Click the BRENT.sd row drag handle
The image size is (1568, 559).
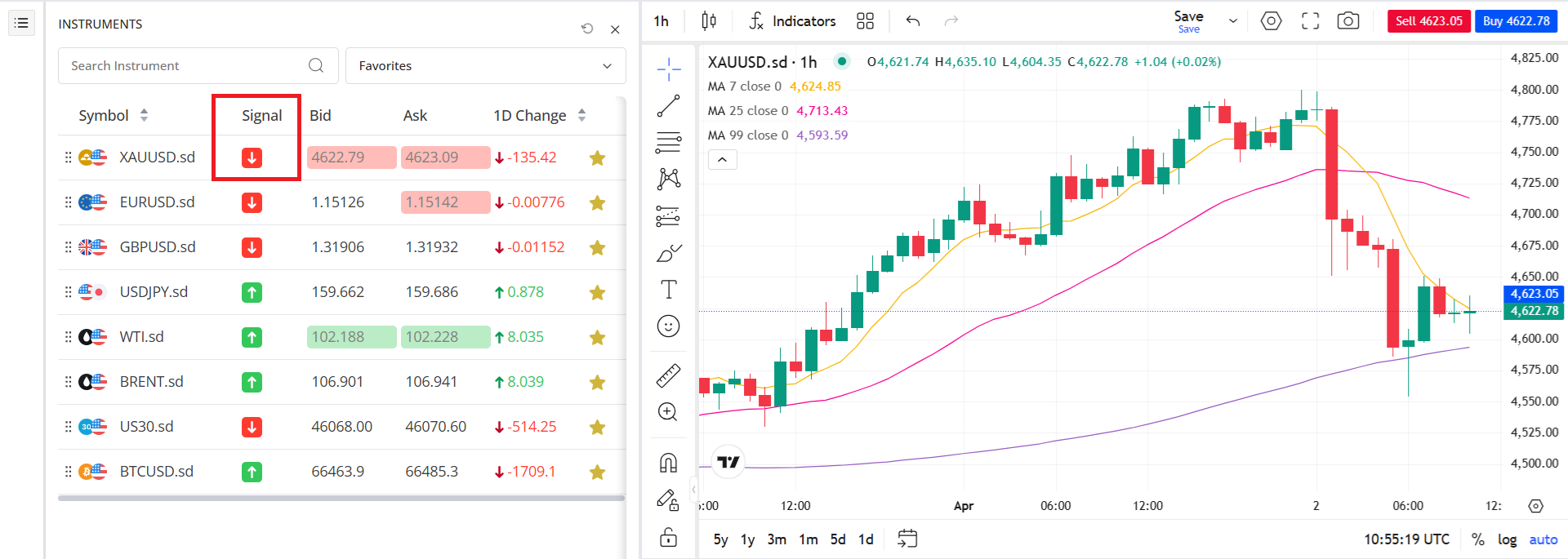click(x=68, y=382)
